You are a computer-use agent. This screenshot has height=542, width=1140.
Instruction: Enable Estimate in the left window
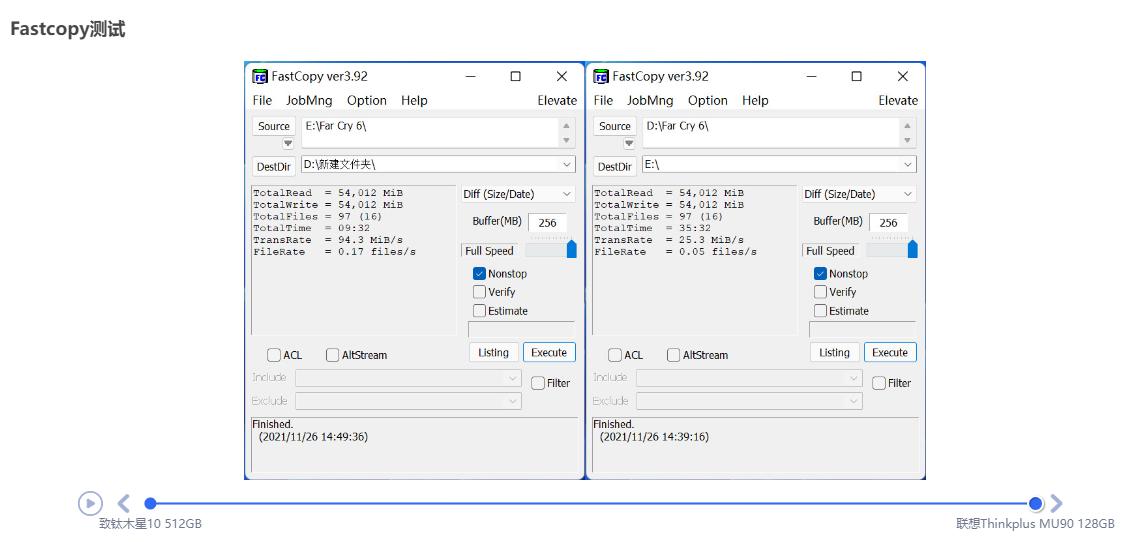pos(480,311)
